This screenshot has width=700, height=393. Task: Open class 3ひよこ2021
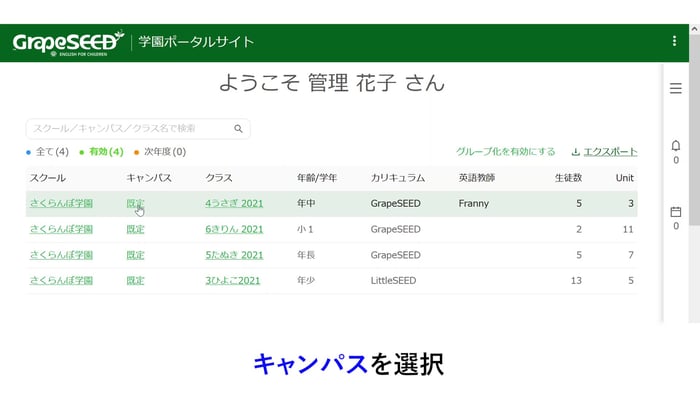232,280
